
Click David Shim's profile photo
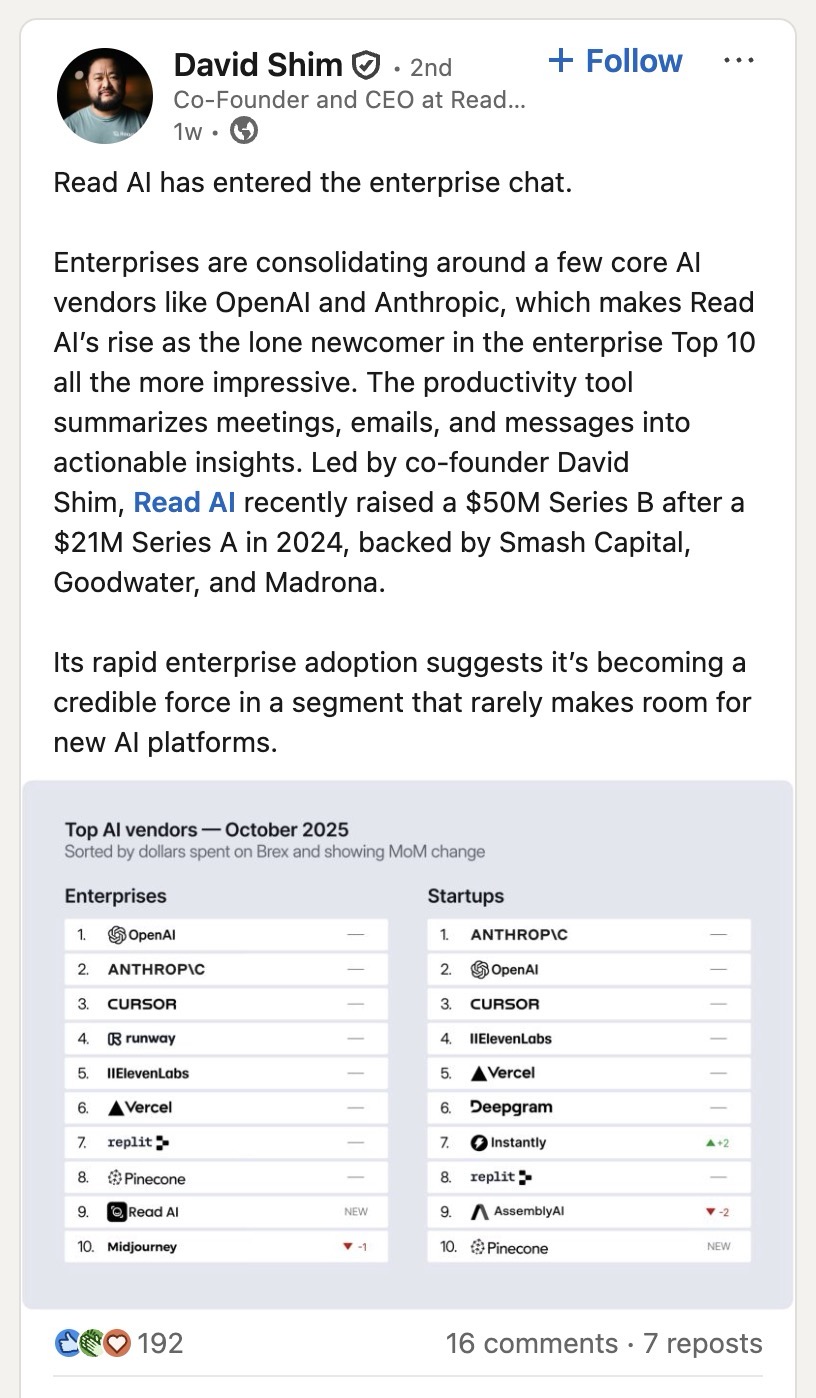tap(104, 95)
